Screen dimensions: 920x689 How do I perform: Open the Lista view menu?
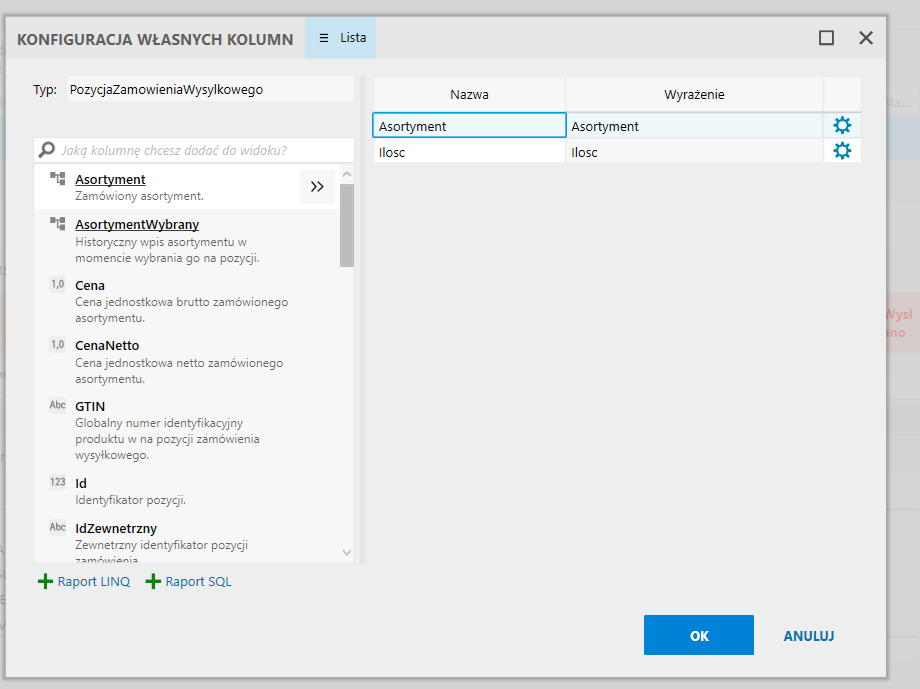coord(341,38)
